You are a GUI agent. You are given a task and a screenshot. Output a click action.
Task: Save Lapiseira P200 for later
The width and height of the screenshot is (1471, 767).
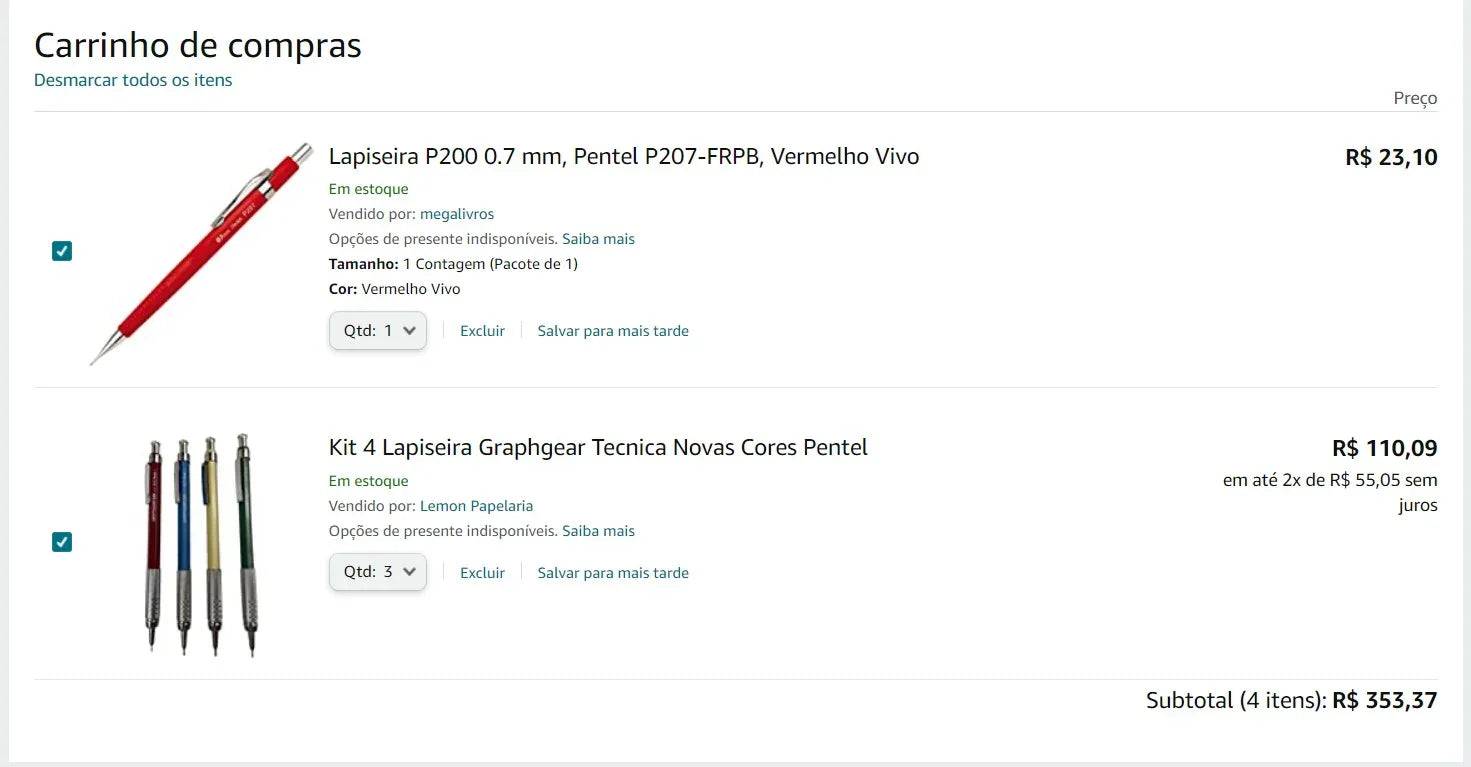pos(613,331)
